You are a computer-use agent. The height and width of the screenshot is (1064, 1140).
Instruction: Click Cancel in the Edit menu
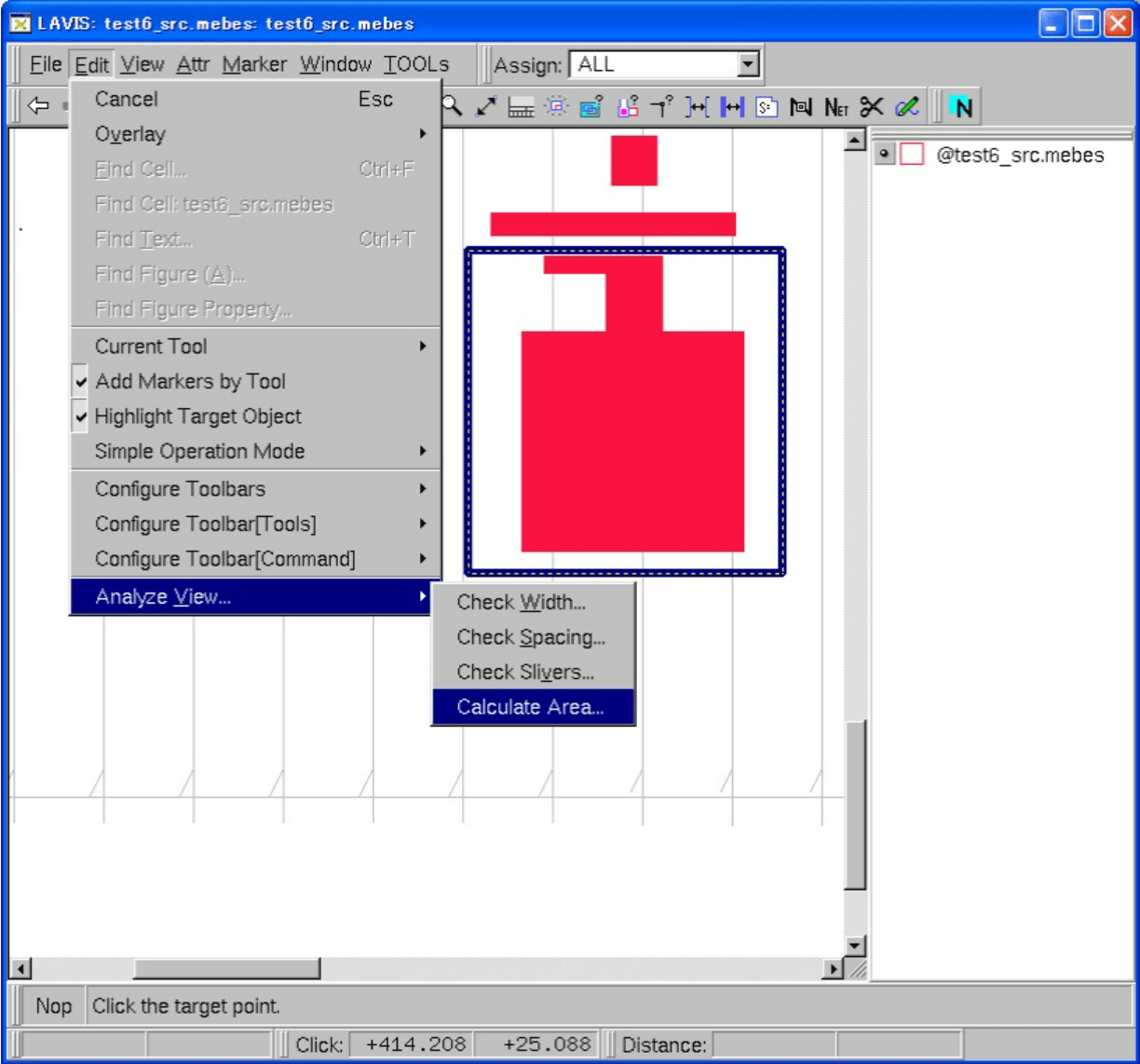[127, 99]
